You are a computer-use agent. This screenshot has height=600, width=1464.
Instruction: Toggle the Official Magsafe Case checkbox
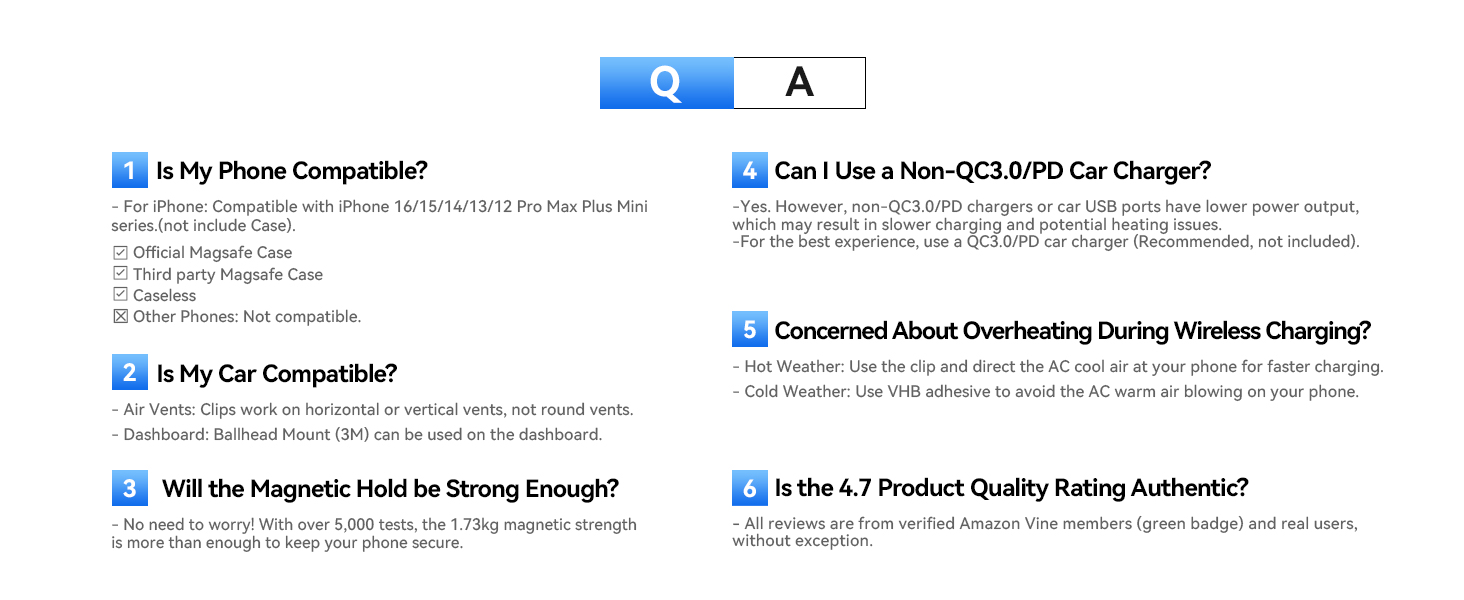(x=120, y=252)
